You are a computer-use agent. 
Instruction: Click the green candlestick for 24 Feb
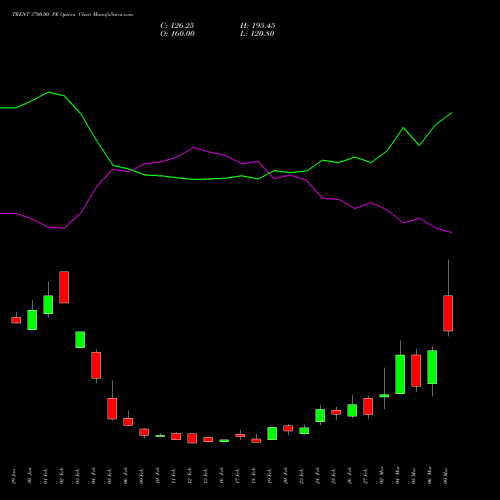pyautogui.click(x=320, y=415)
